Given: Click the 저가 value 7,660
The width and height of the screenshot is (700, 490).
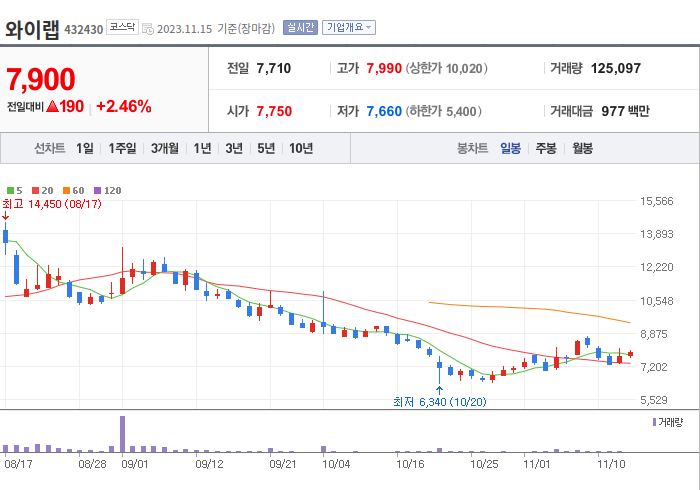Looking at the screenshot, I should click(384, 111).
